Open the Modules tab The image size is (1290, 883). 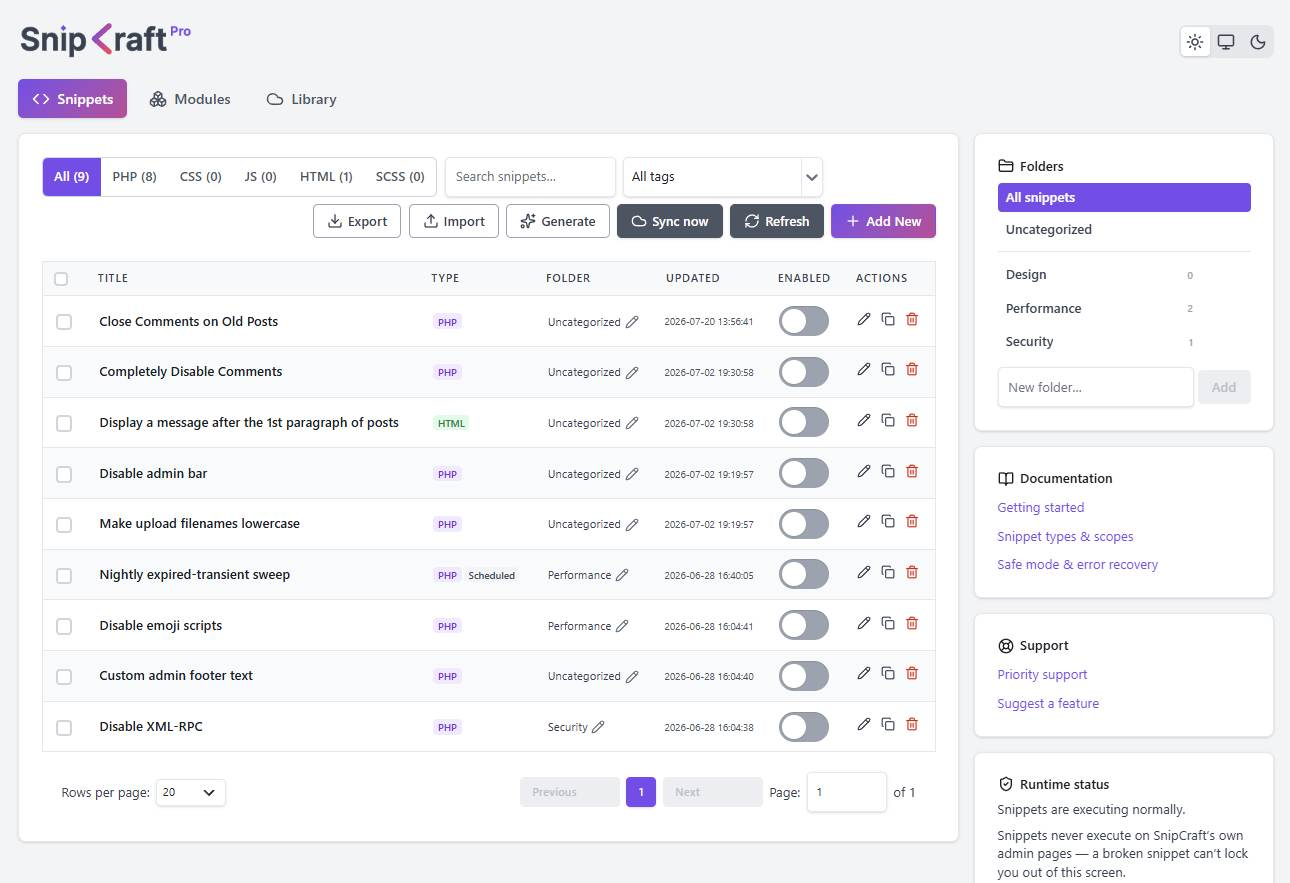[x=190, y=99]
